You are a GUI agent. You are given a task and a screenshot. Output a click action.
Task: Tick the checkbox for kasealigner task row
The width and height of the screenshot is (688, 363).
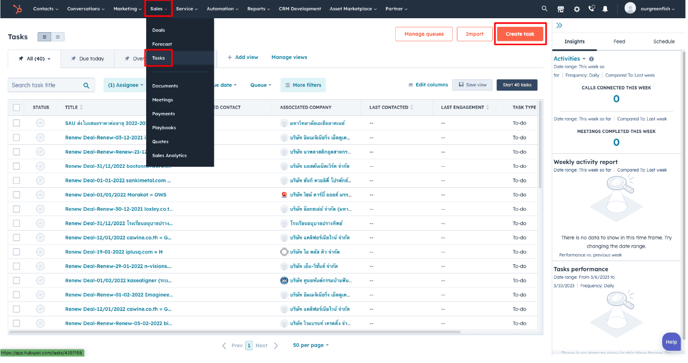pyautogui.click(x=17, y=281)
